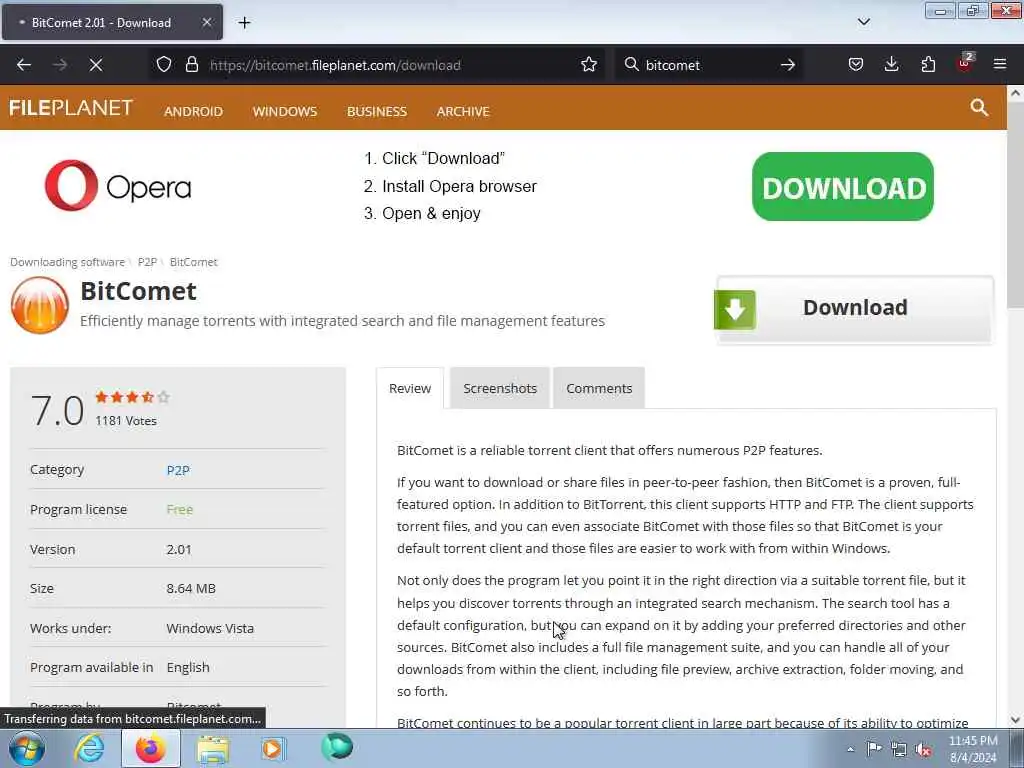1024x768 pixels.
Task: Stop loading the page with X button
Action: [96, 65]
